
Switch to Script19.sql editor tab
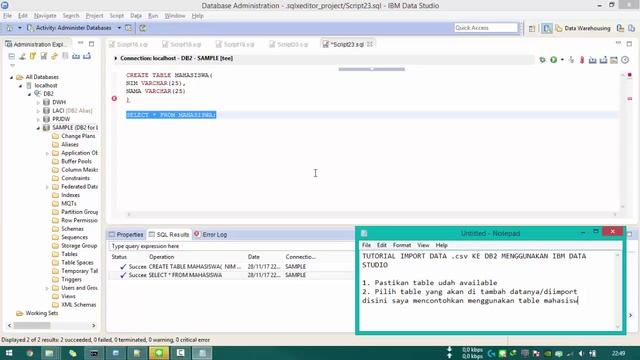[235, 44]
